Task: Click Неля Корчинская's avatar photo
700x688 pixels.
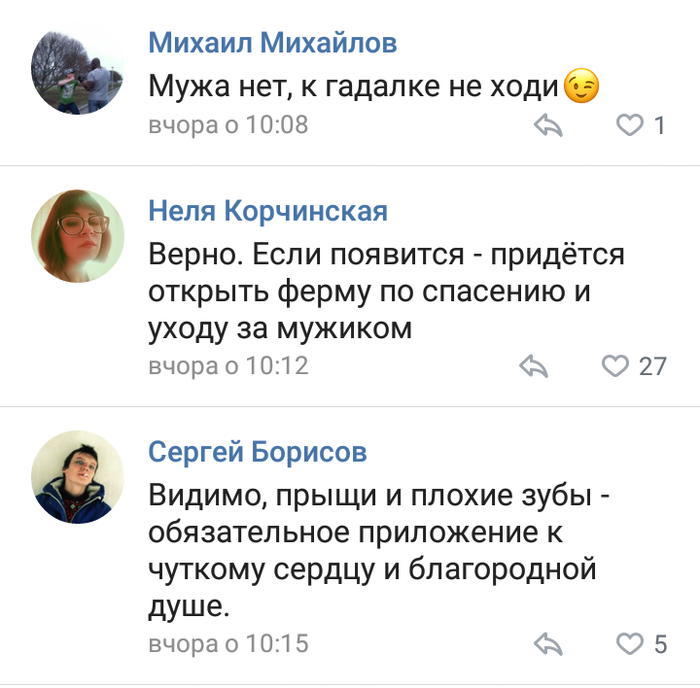Action: tap(78, 236)
